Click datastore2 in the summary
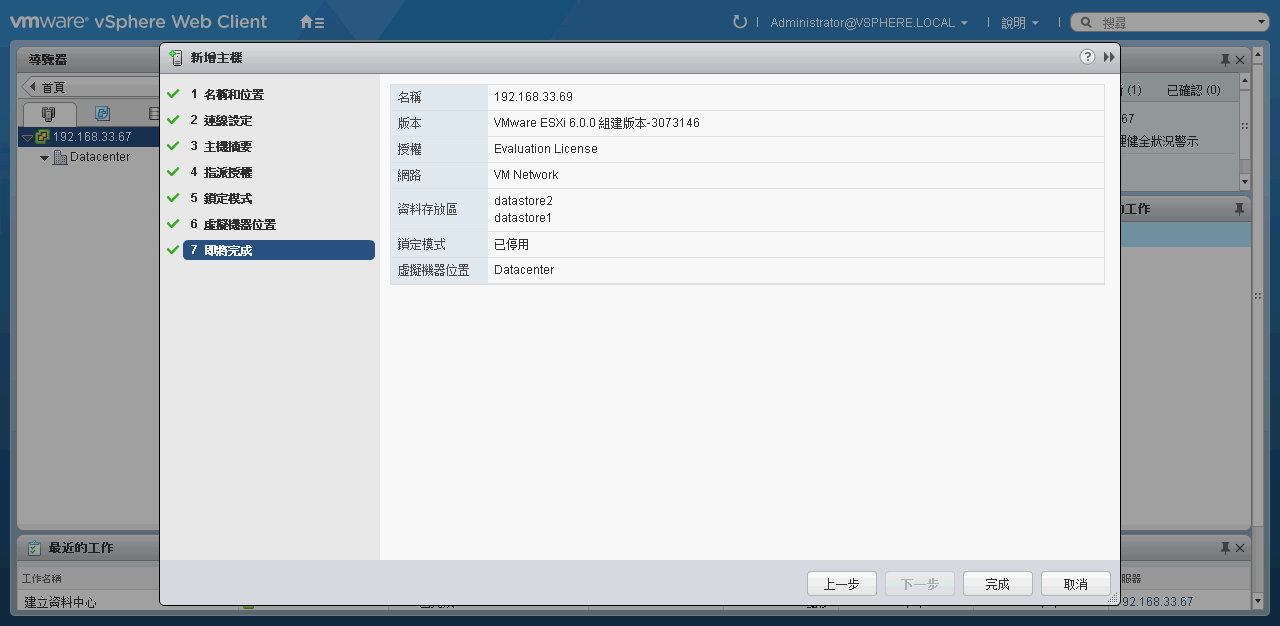Image resolution: width=1280 pixels, height=626 pixels. [523, 201]
